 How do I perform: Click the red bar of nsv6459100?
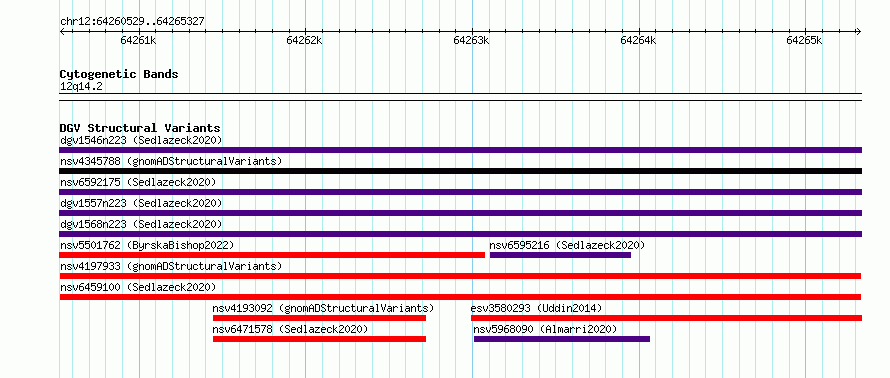point(460,297)
